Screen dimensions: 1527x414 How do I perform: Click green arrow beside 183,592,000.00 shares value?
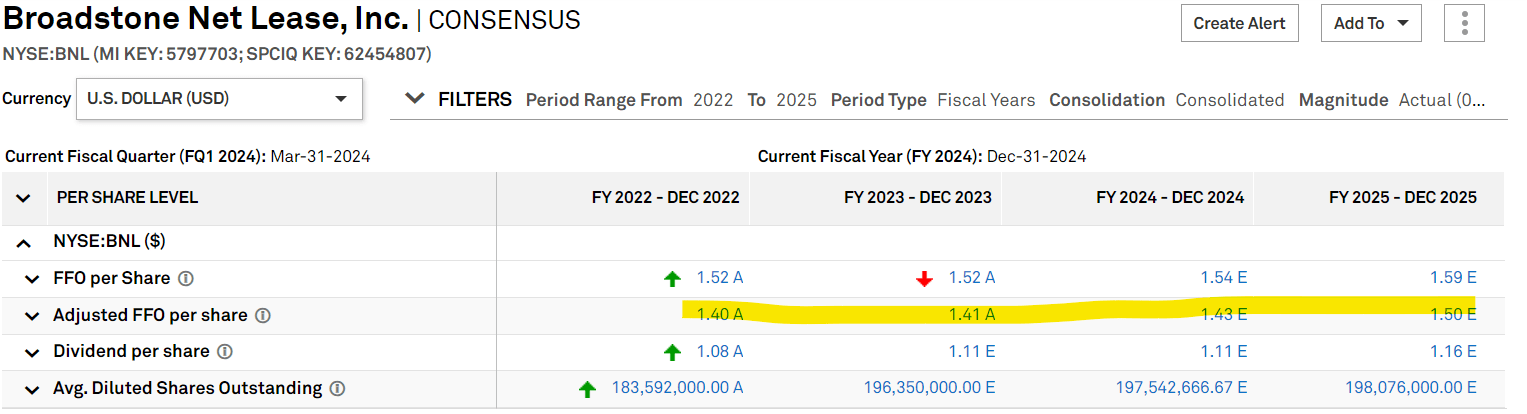tap(588, 389)
